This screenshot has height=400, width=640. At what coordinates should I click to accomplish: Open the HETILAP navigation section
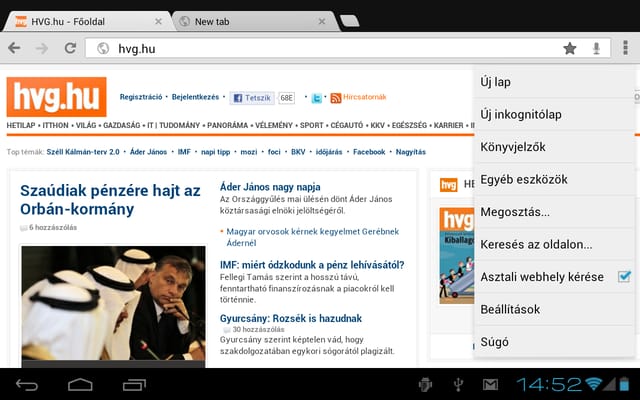pos(21,125)
